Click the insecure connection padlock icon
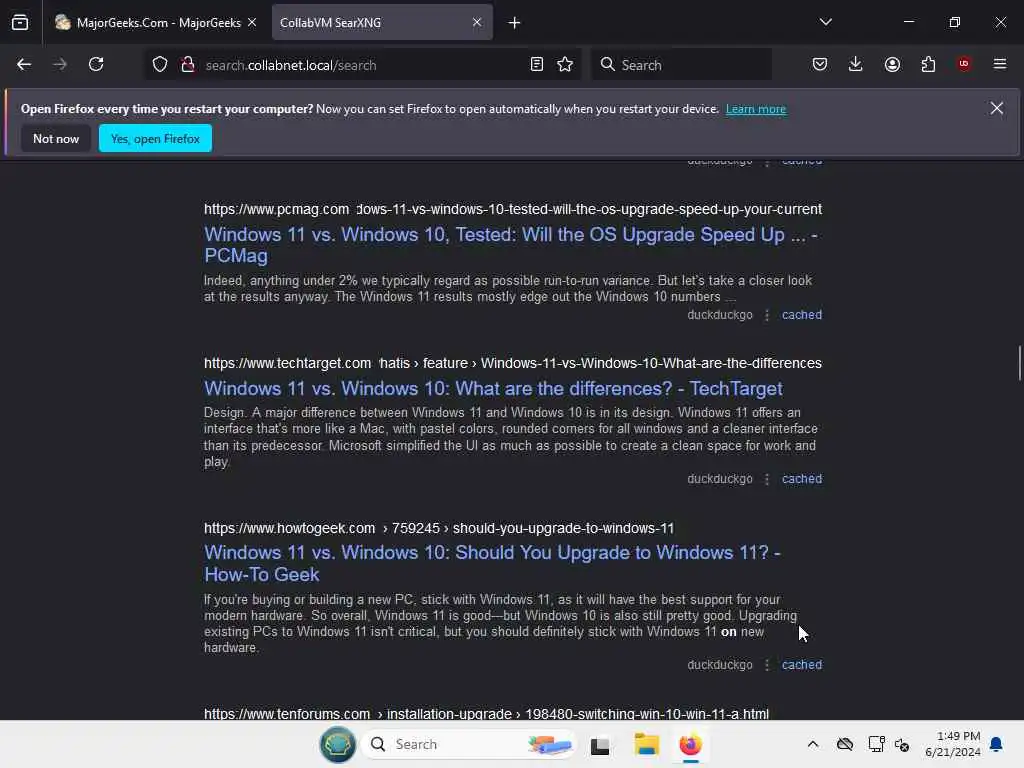1024x768 pixels. (188, 64)
